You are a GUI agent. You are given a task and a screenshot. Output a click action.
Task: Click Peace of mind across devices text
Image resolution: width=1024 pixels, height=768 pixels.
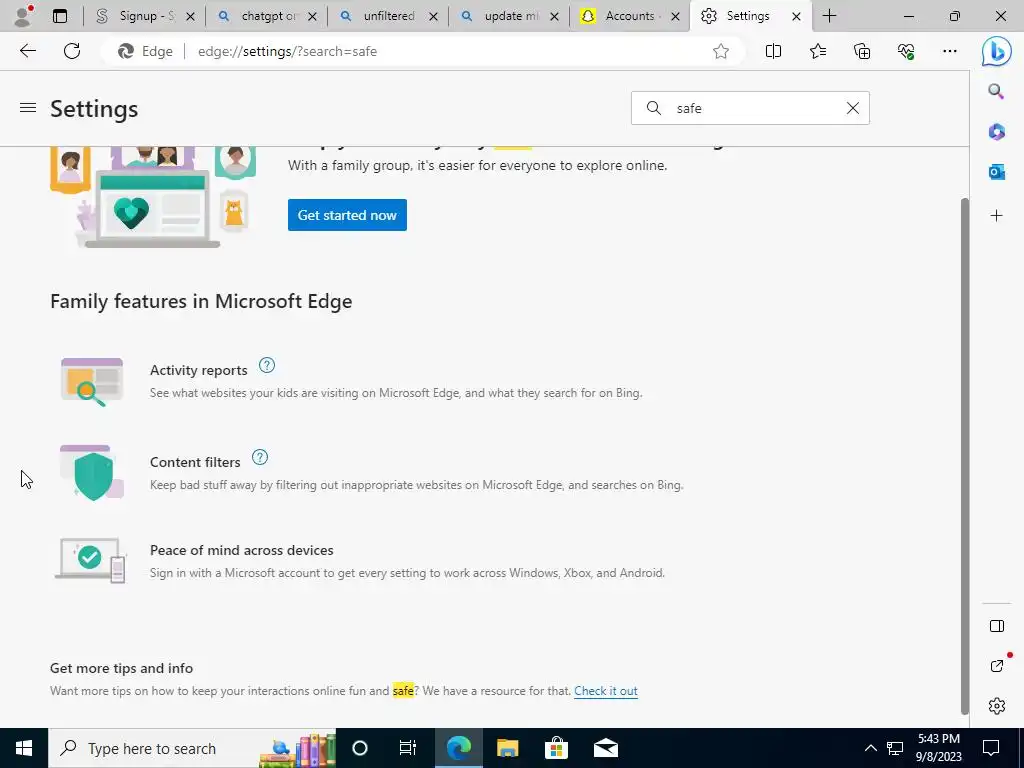coord(242,550)
